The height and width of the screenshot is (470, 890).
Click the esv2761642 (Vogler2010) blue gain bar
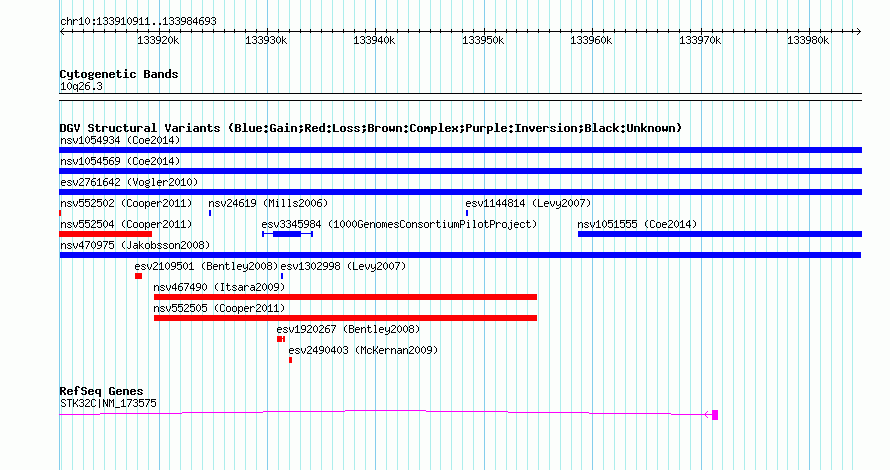[460, 192]
